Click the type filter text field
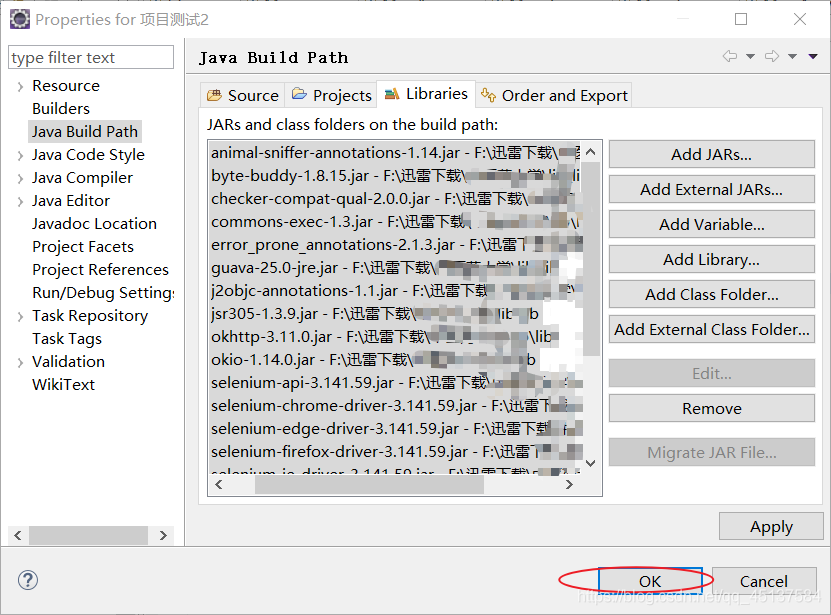831x615 pixels. pos(91,57)
